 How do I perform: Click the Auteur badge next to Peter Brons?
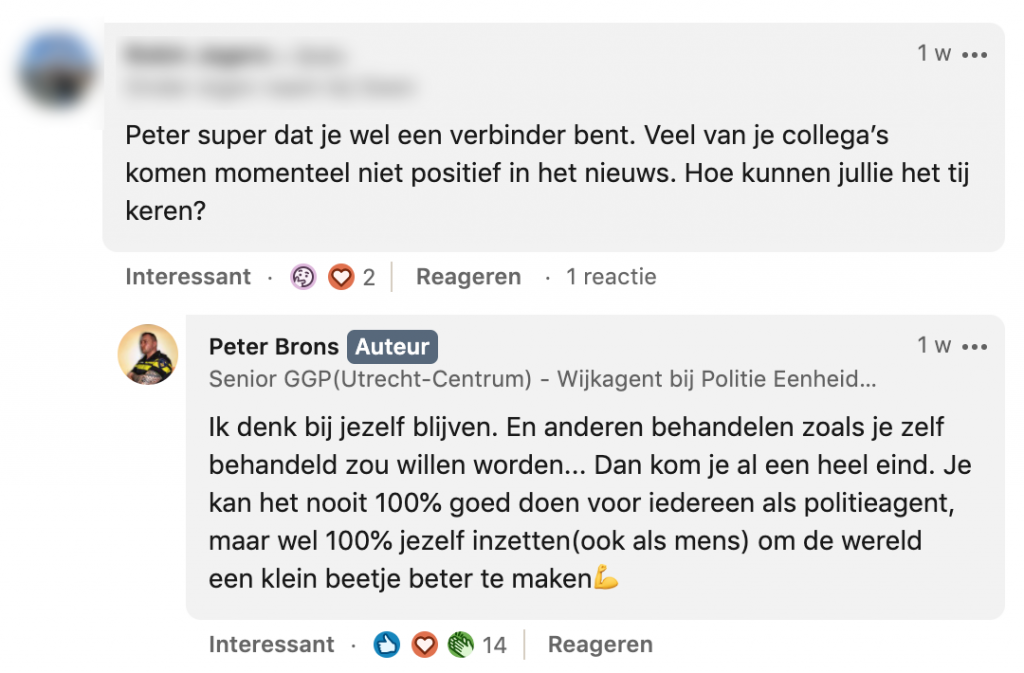392,347
